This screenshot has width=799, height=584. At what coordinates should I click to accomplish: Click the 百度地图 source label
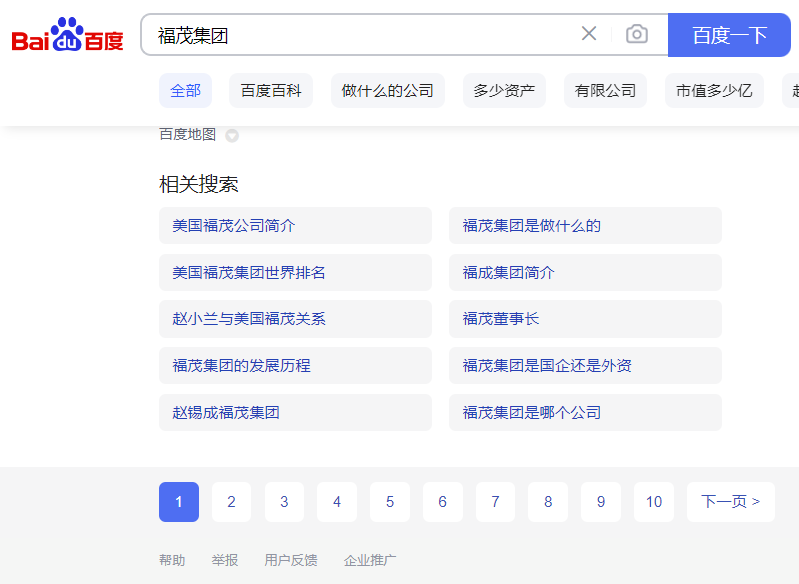pos(188,135)
